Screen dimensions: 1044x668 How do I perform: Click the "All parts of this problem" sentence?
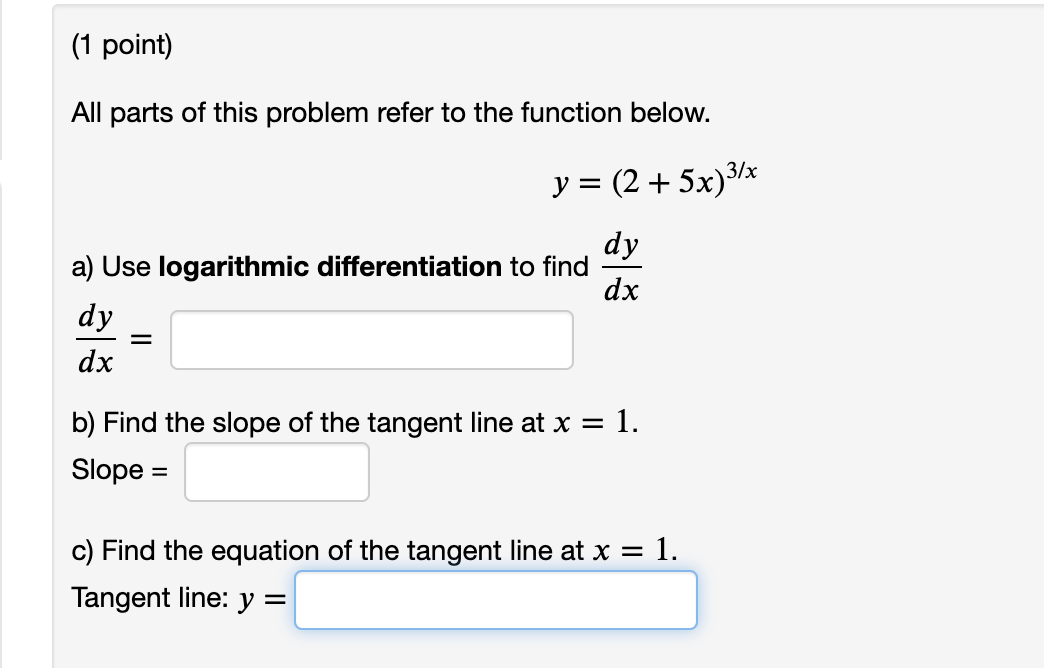tap(391, 113)
